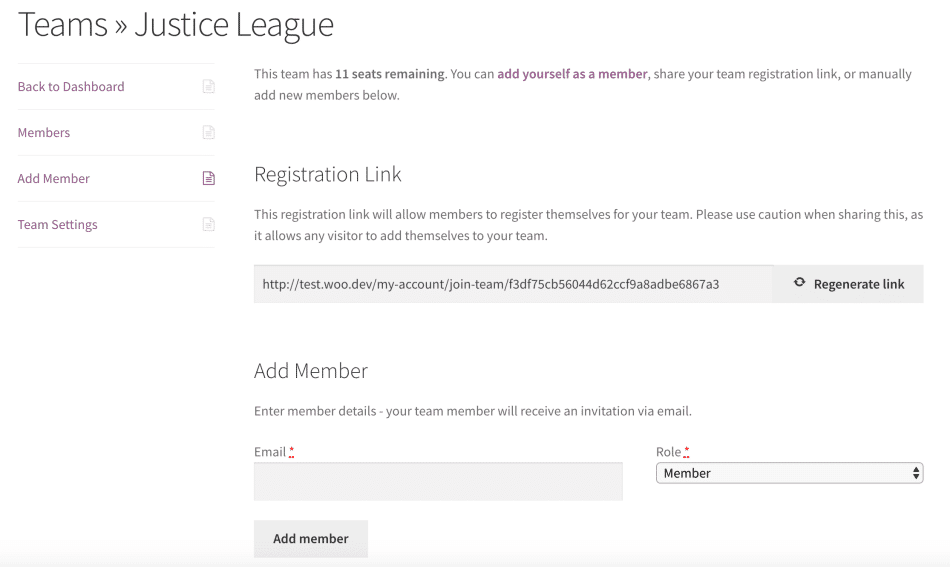This screenshot has width=950, height=567.
Task: Open Team Settings
Action: point(58,225)
